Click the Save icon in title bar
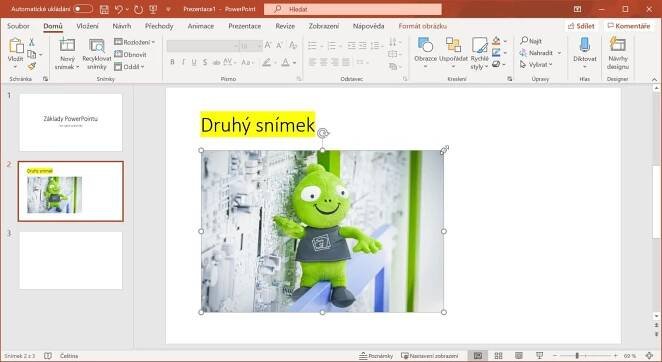The image size is (662, 362). (x=104, y=9)
